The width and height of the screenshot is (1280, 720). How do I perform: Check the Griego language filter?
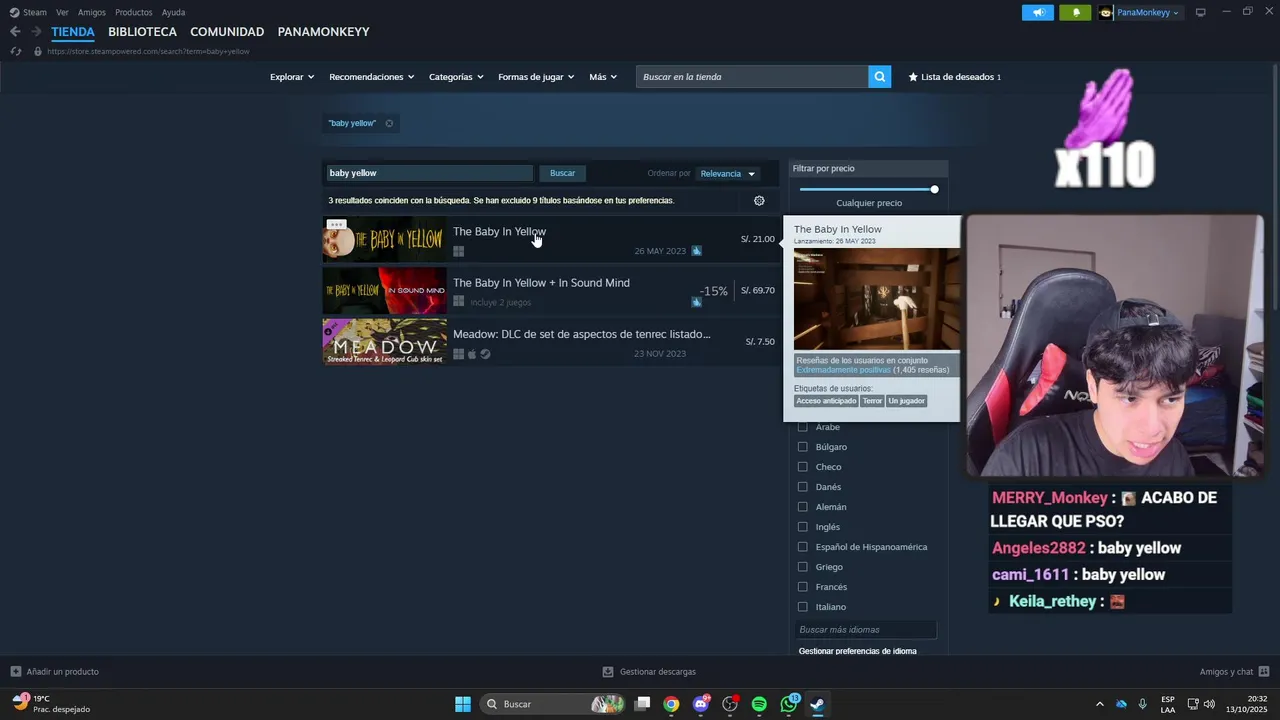click(x=802, y=567)
